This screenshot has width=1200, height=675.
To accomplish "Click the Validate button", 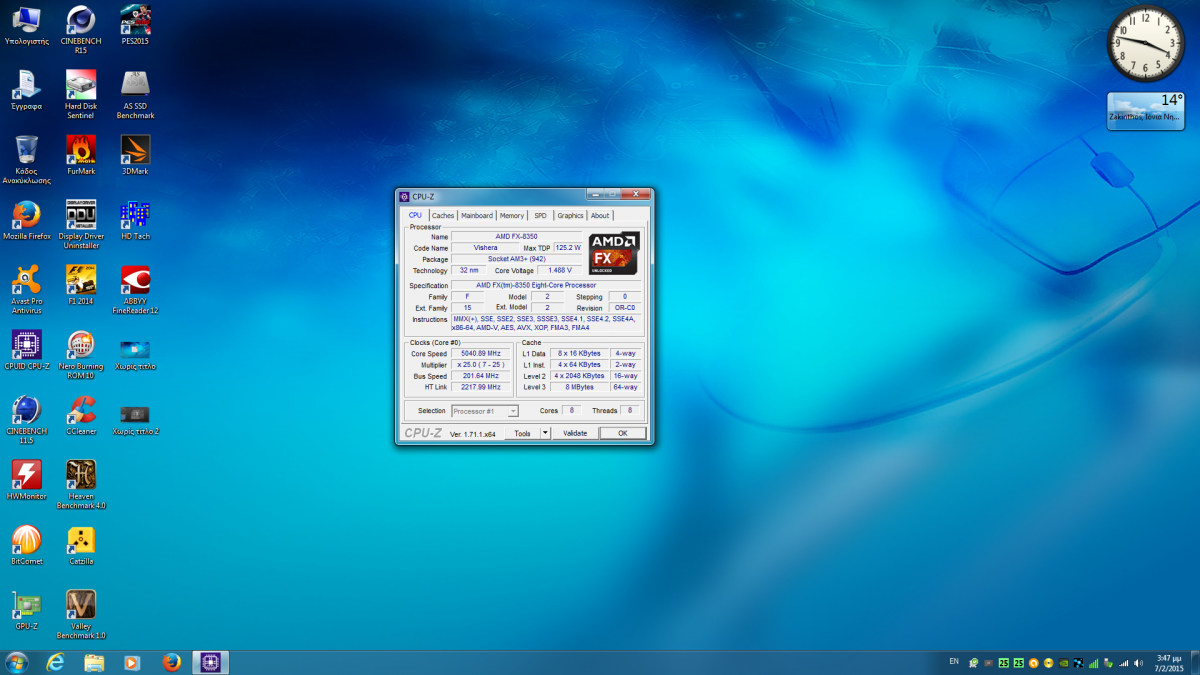I will pos(575,433).
